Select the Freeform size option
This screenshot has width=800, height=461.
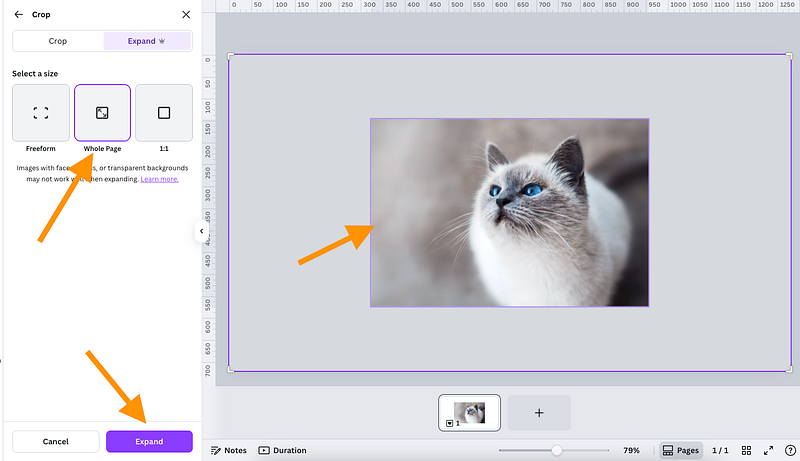pyautogui.click(x=41, y=113)
